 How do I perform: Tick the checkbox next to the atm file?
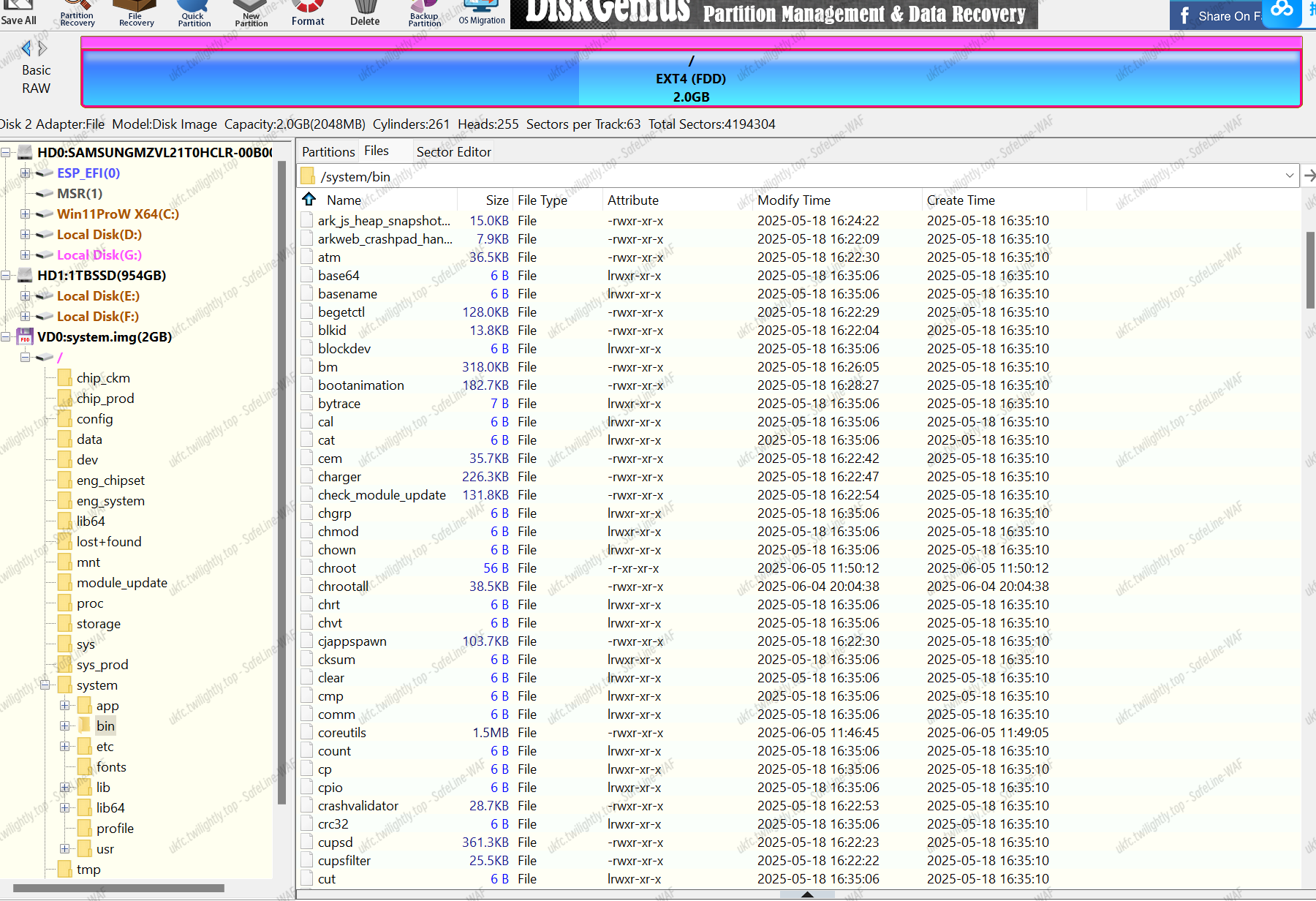click(x=308, y=257)
